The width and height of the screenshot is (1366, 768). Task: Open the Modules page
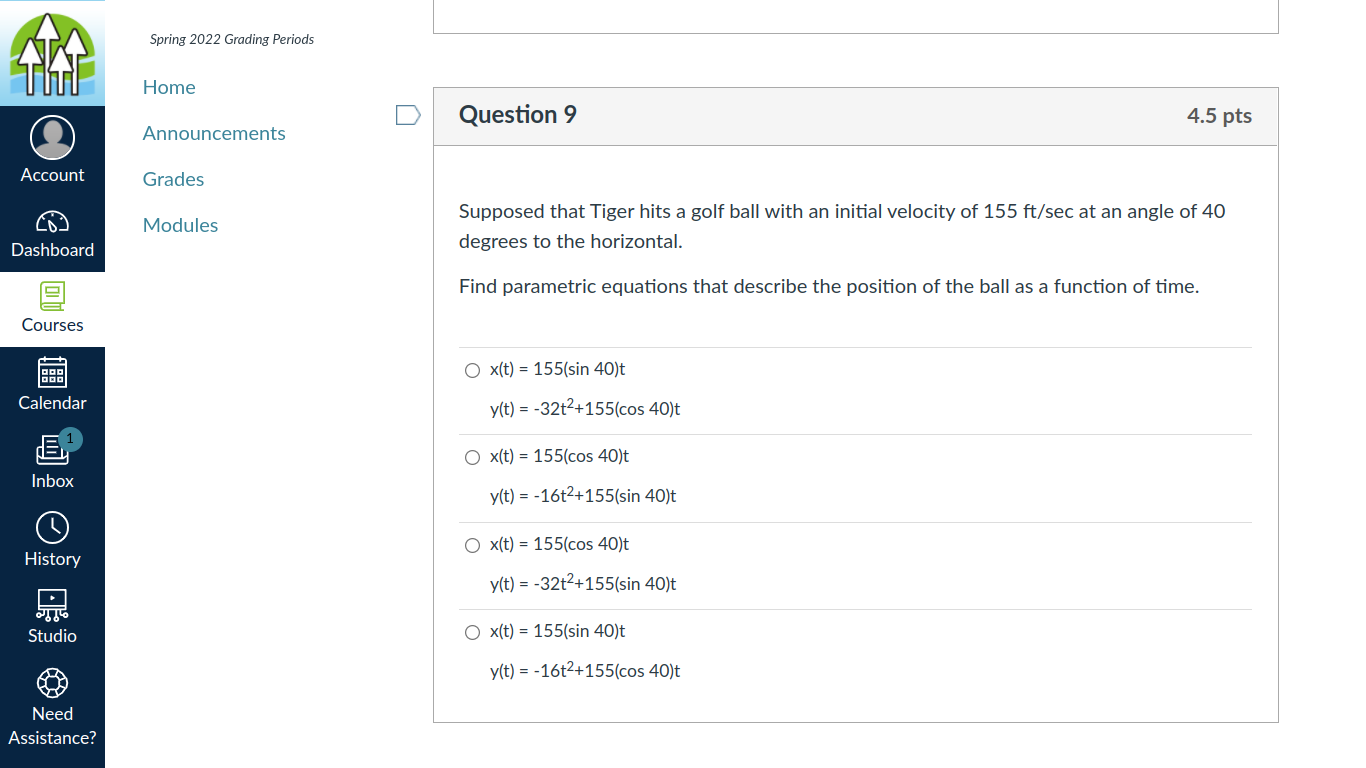pos(180,225)
